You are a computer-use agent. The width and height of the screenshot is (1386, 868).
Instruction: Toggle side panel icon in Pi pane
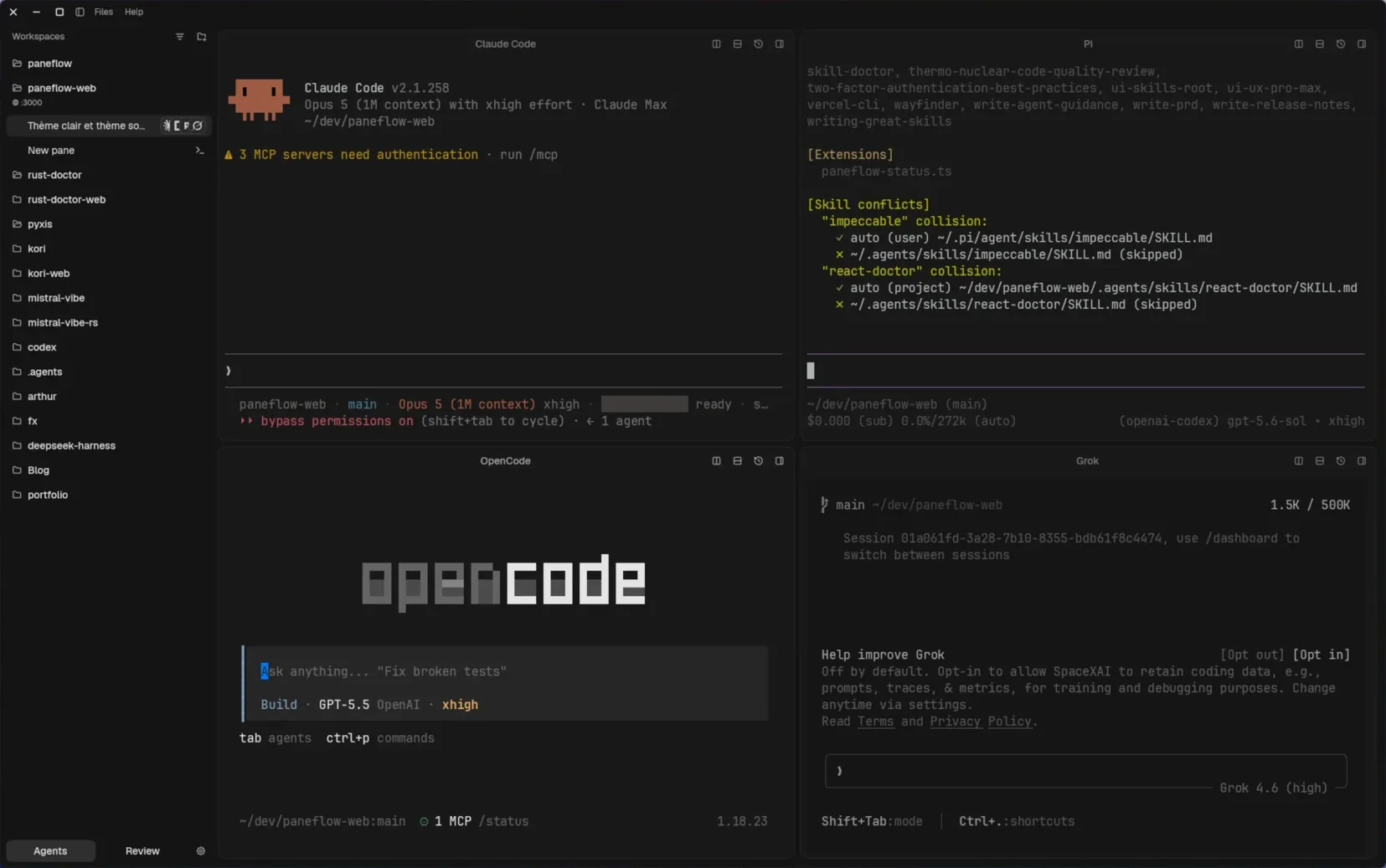1361,44
